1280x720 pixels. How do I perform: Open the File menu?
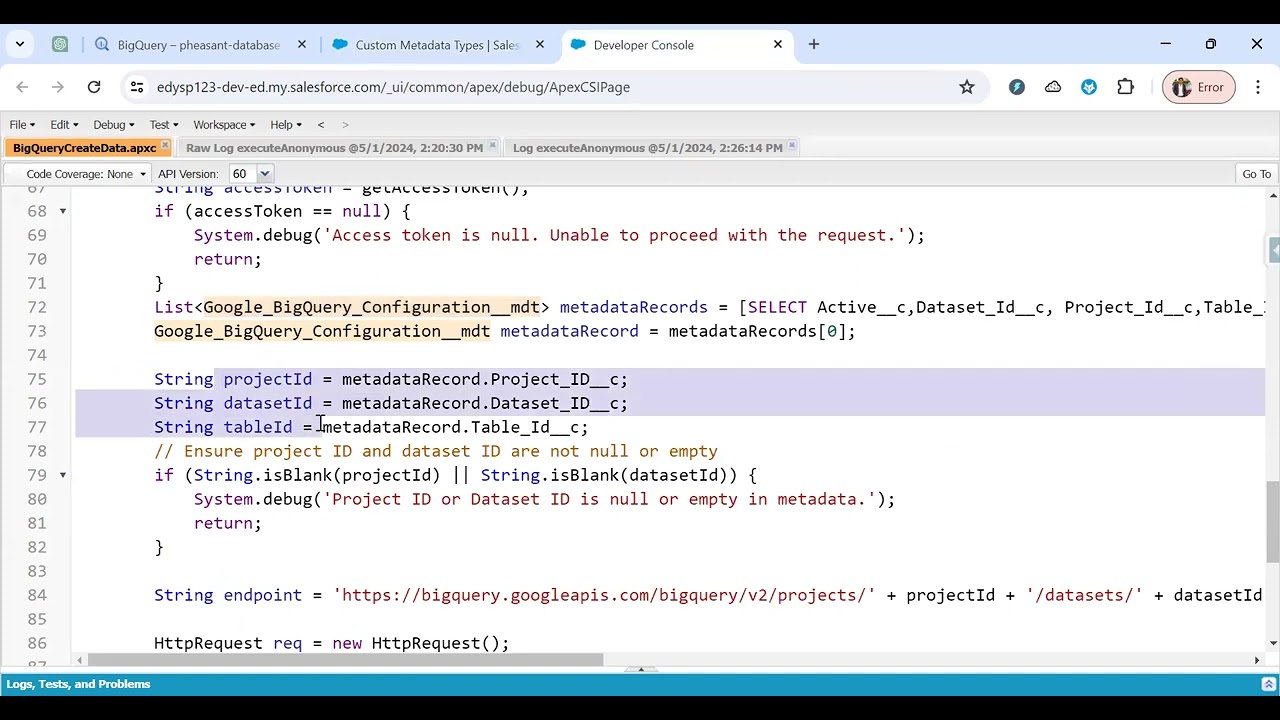22,125
